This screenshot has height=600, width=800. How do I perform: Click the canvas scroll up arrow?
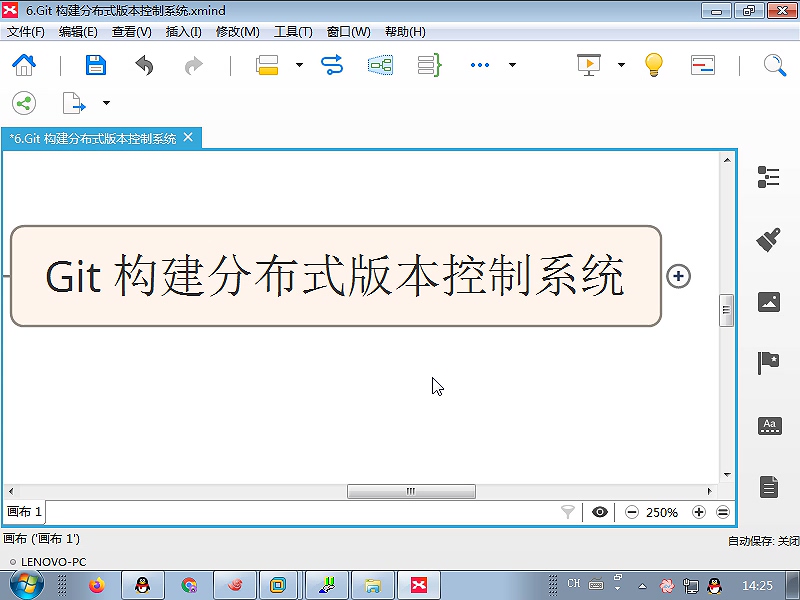(x=727, y=160)
